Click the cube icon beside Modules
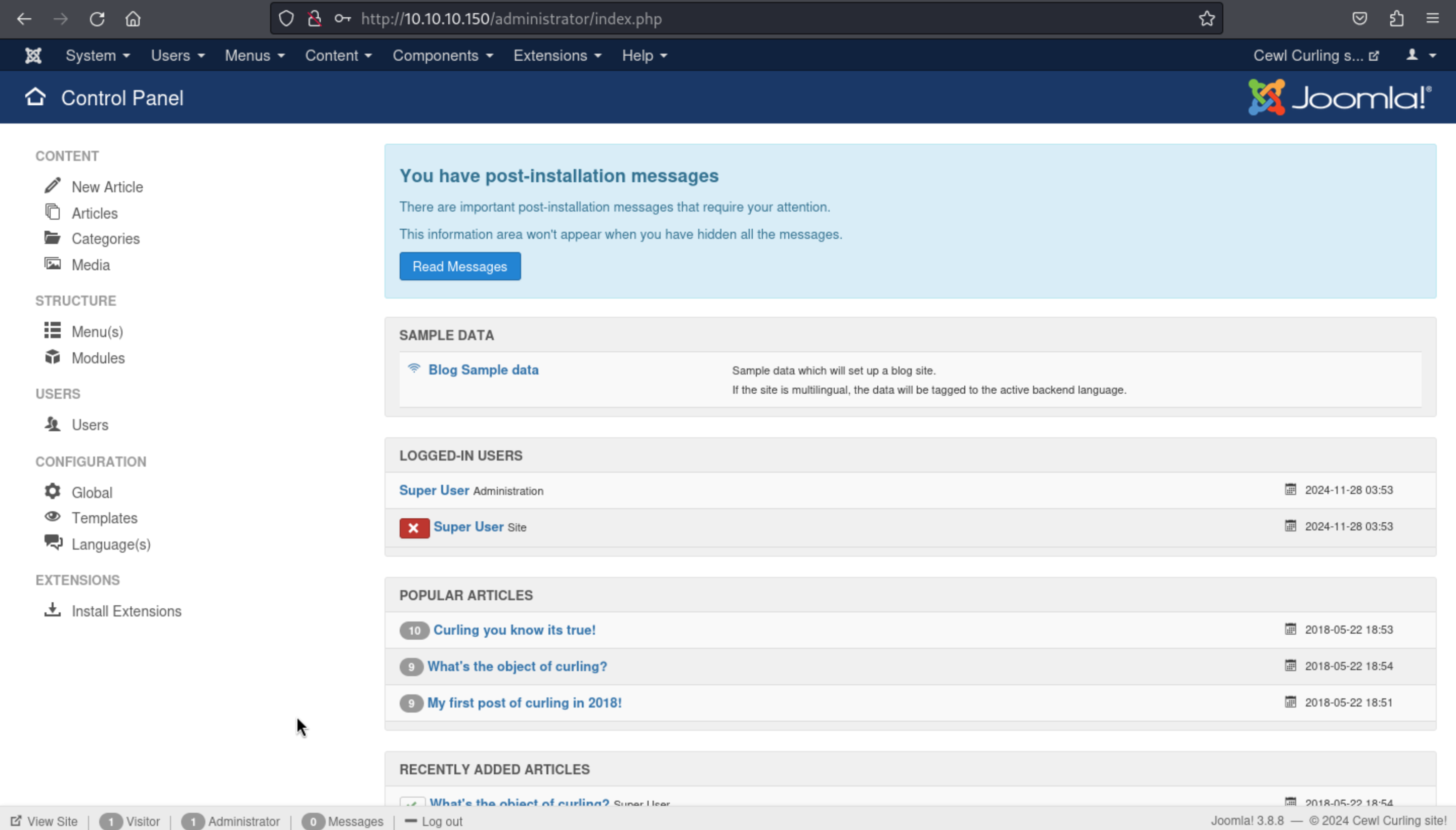This screenshot has width=1456, height=830. [53, 357]
